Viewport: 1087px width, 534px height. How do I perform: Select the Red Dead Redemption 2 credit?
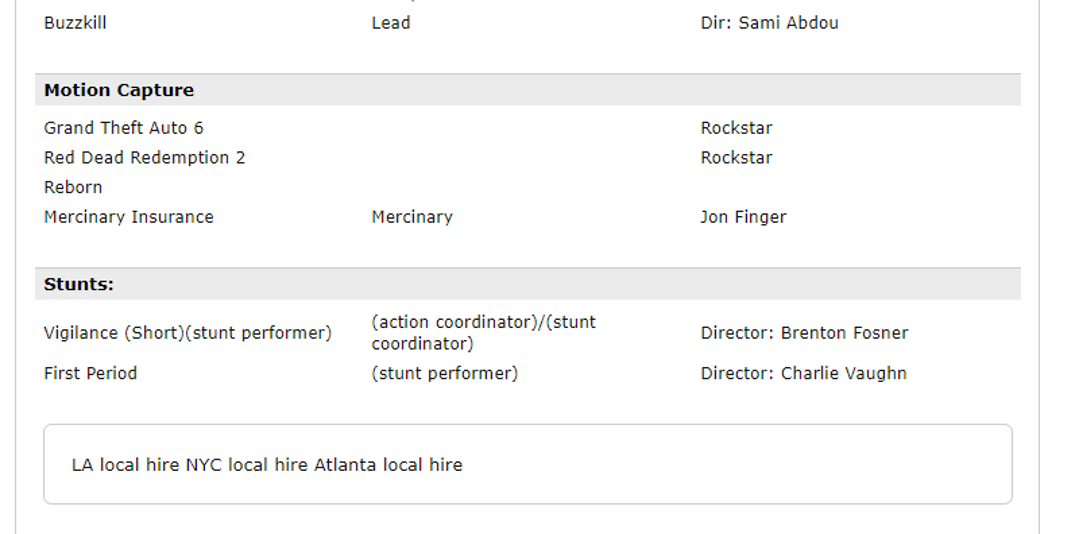click(144, 158)
